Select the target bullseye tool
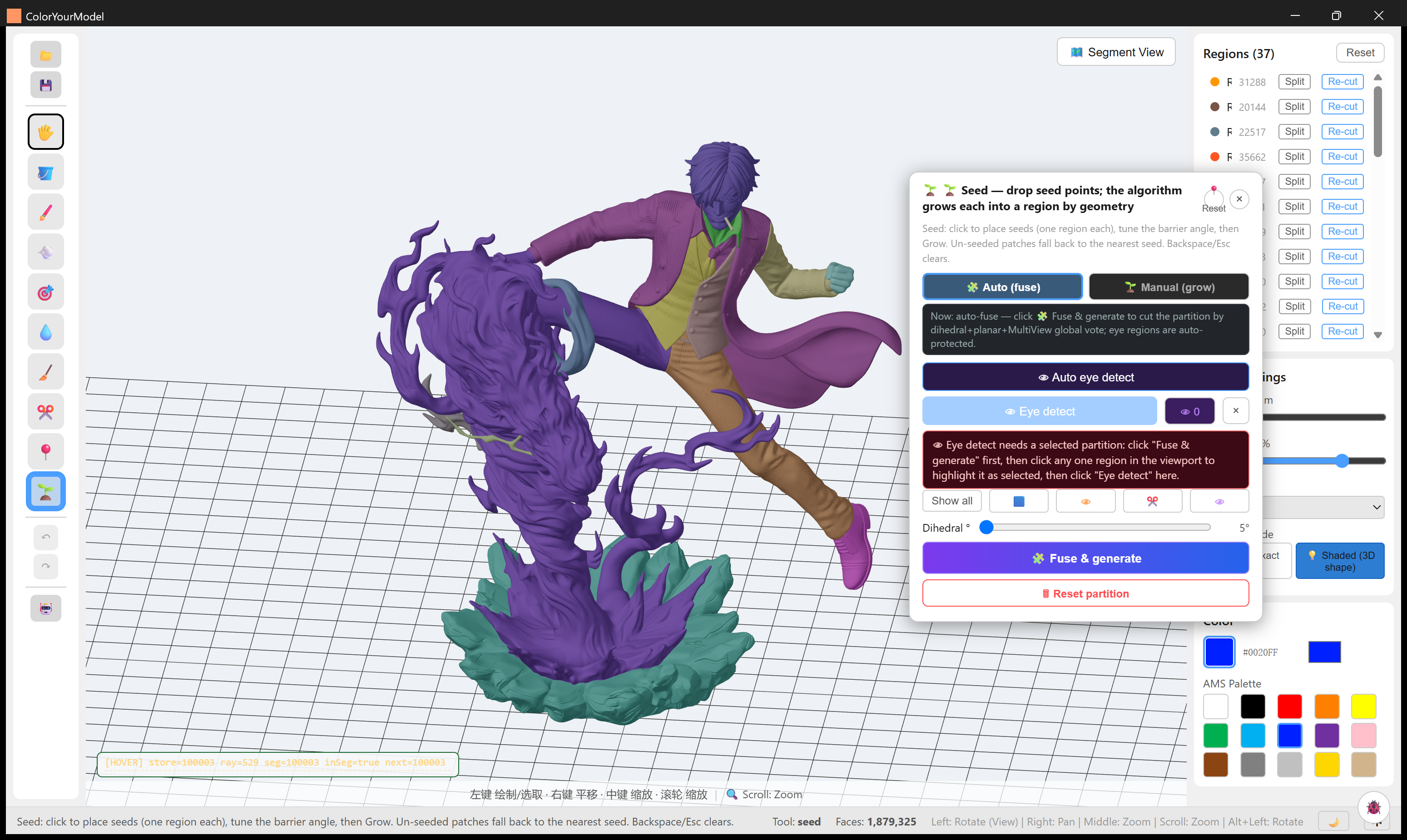 46,292
